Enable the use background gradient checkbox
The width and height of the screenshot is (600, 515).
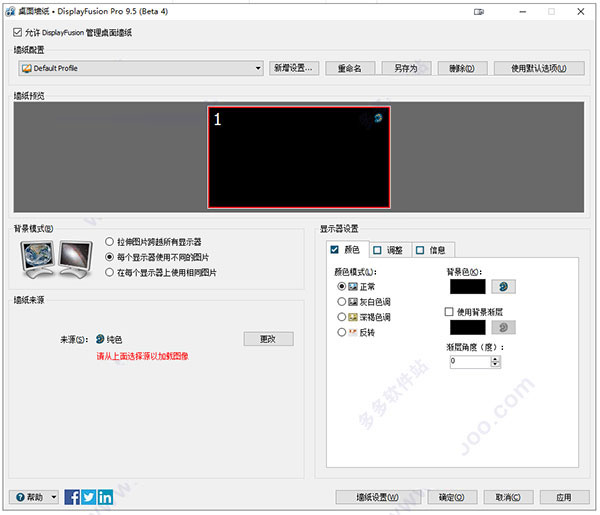(x=449, y=312)
